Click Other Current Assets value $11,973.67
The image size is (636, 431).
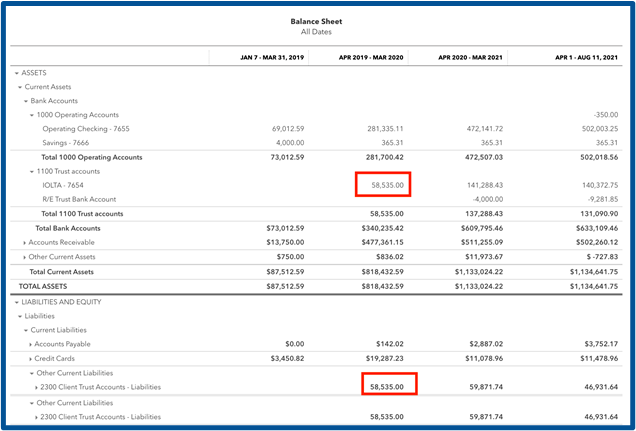[484, 257]
